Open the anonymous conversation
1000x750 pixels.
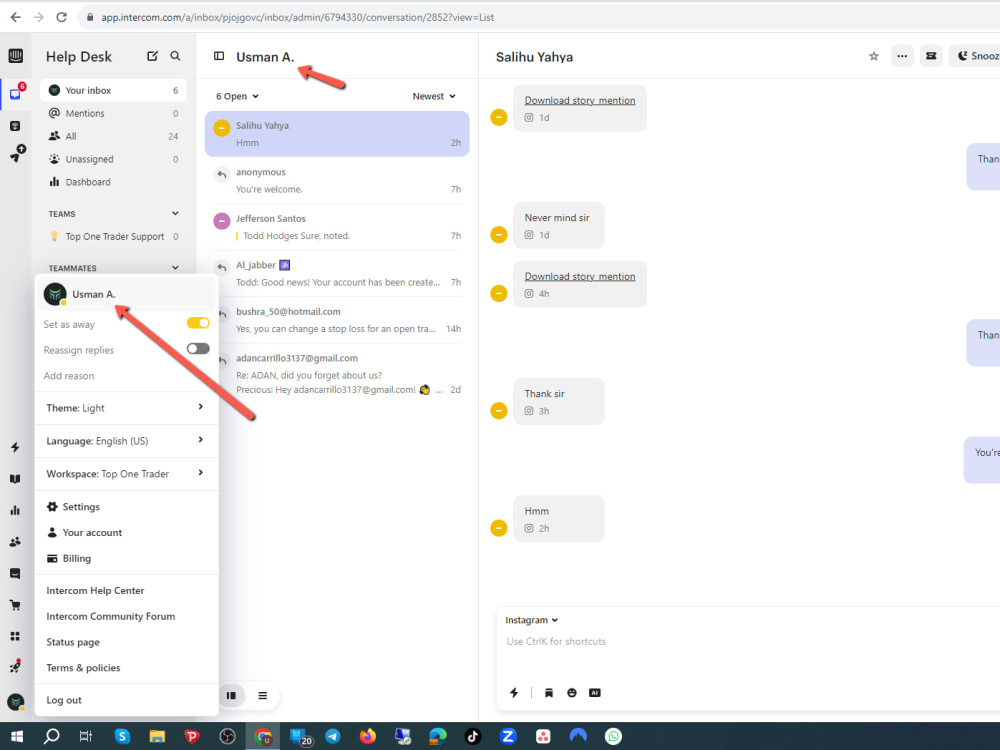tap(337, 180)
